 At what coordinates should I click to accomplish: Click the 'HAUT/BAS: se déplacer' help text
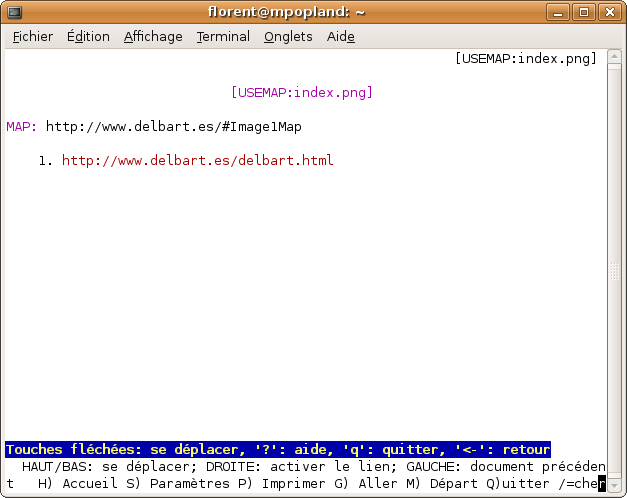[x=110, y=466]
